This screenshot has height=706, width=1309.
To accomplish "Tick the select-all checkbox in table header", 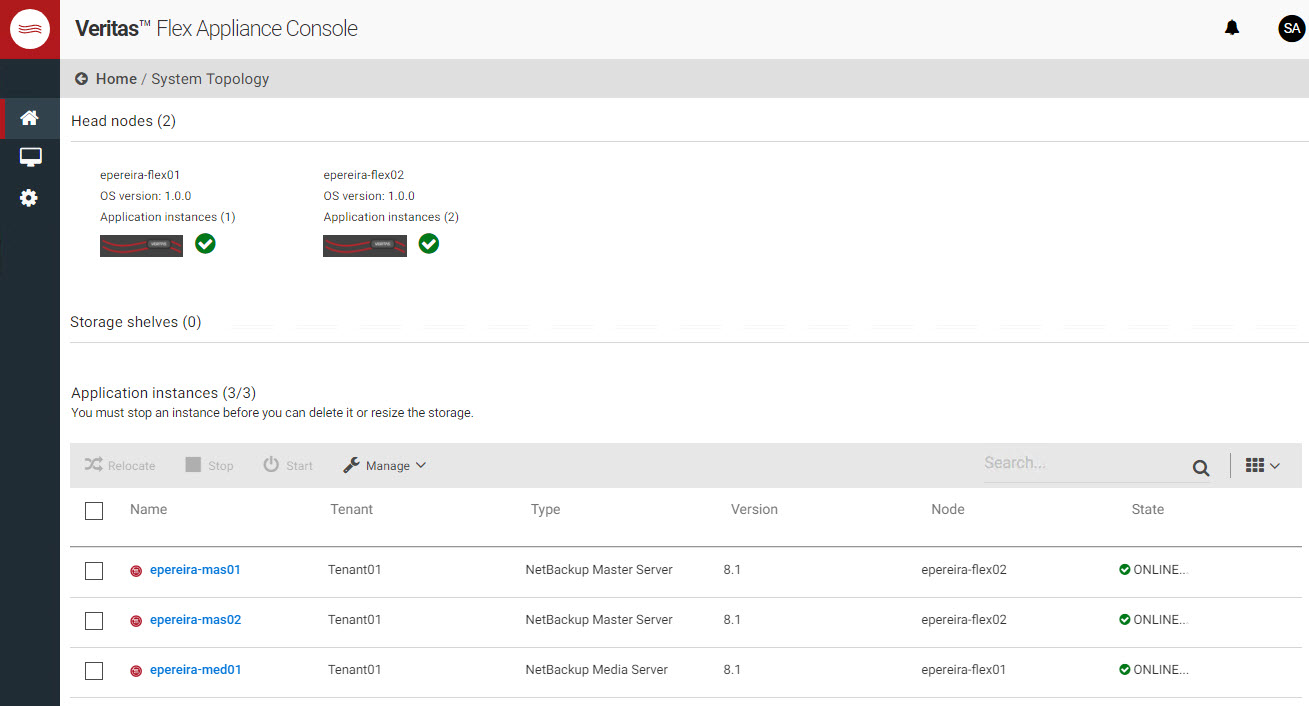I will (x=94, y=511).
